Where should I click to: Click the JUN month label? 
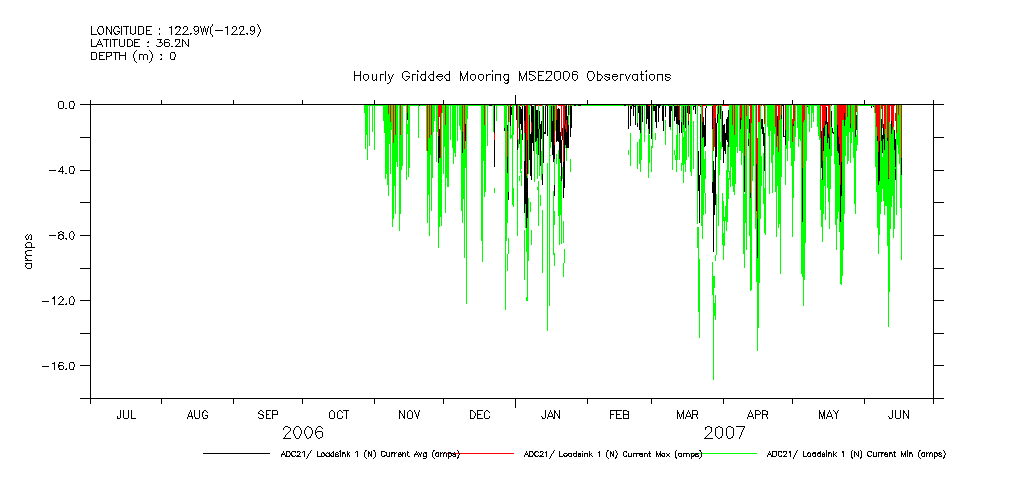[898, 414]
